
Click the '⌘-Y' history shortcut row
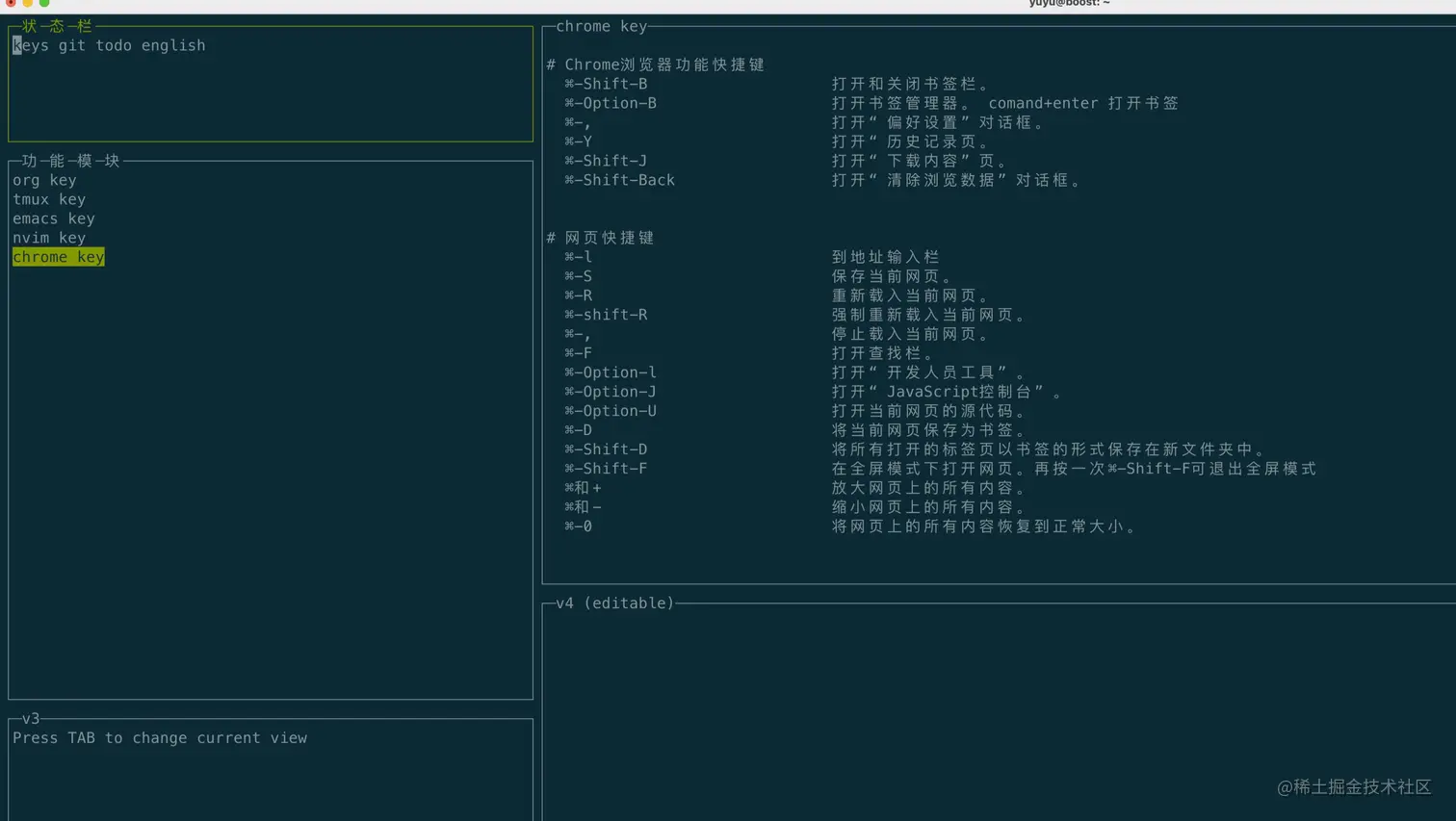(x=777, y=141)
